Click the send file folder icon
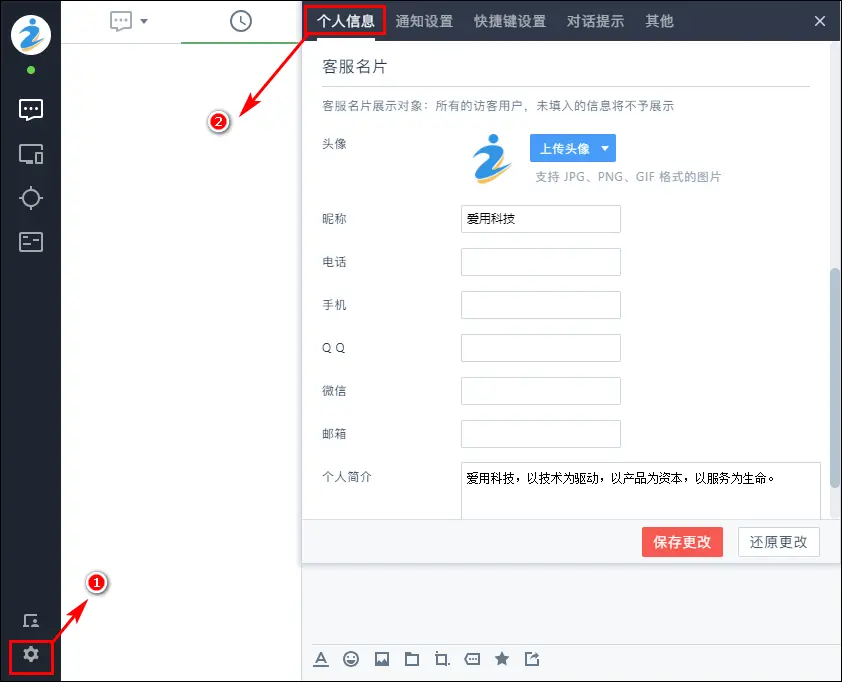 pyautogui.click(x=411, y=659)
